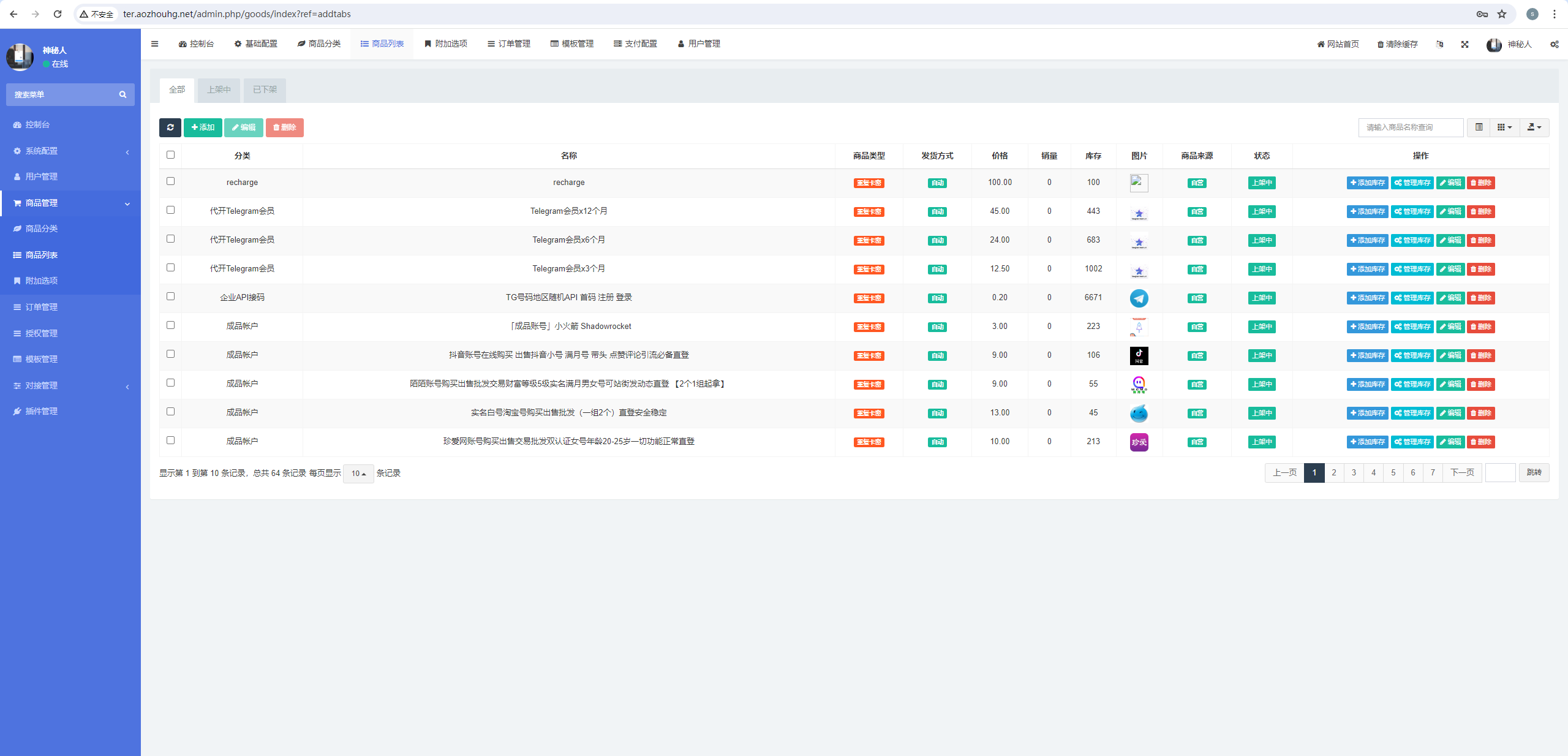Click the TikTok product thumbnail image
1568x756 pixels.
click(1139, 355)
